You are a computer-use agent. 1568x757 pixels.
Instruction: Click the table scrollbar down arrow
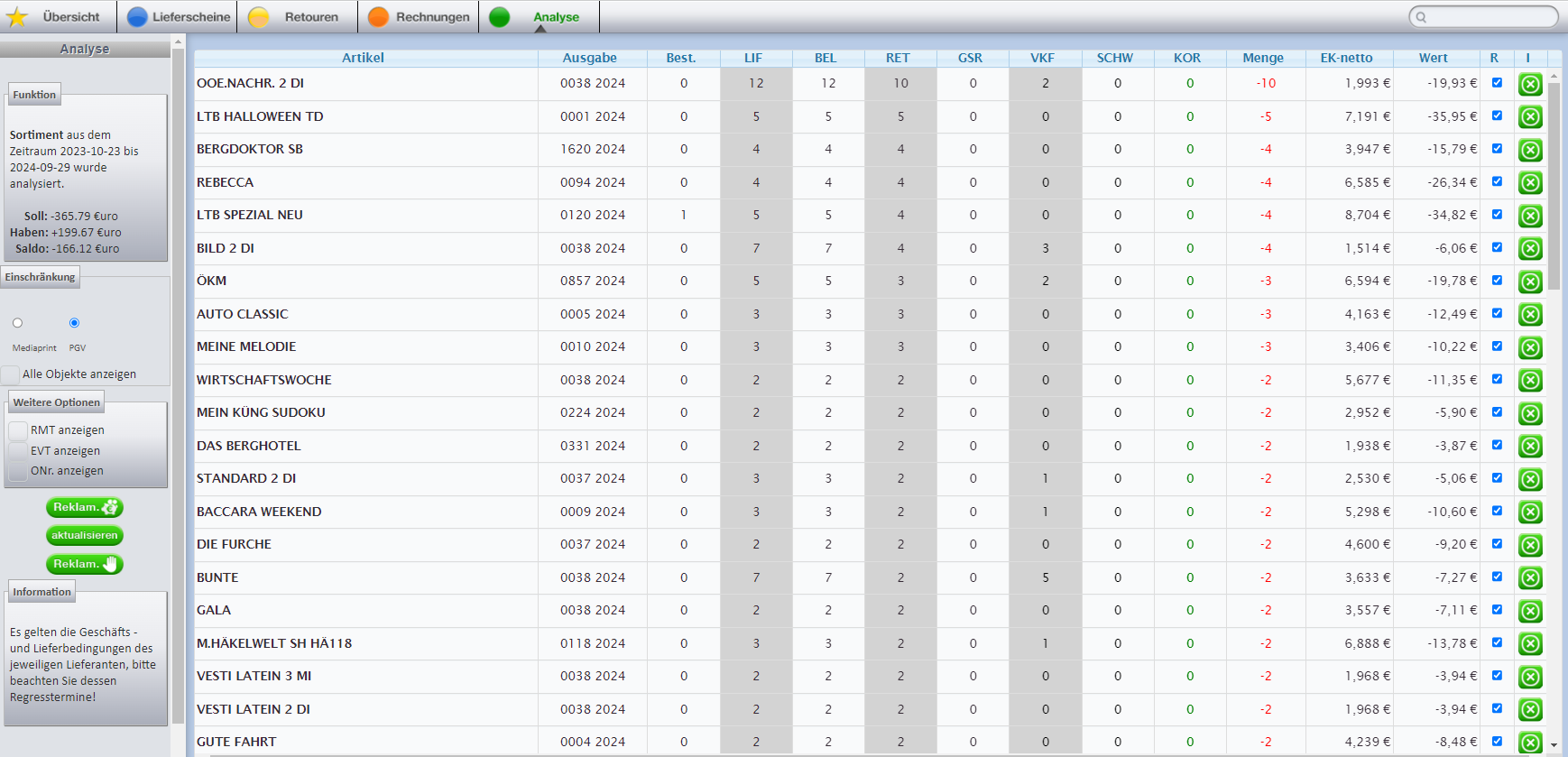pyautogui.click(x=1554, y=745)
